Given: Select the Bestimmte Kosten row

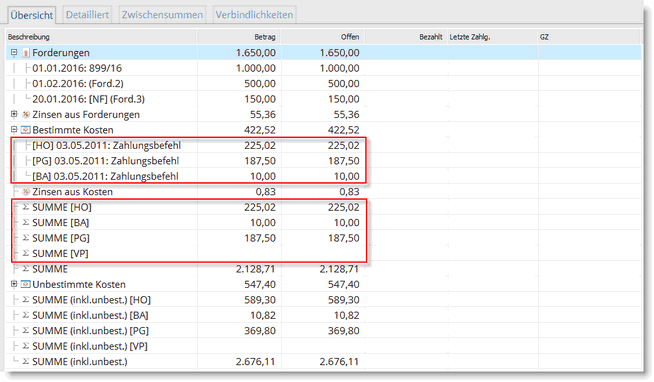Looking at the screenshot, I should [x=324, y=130].
